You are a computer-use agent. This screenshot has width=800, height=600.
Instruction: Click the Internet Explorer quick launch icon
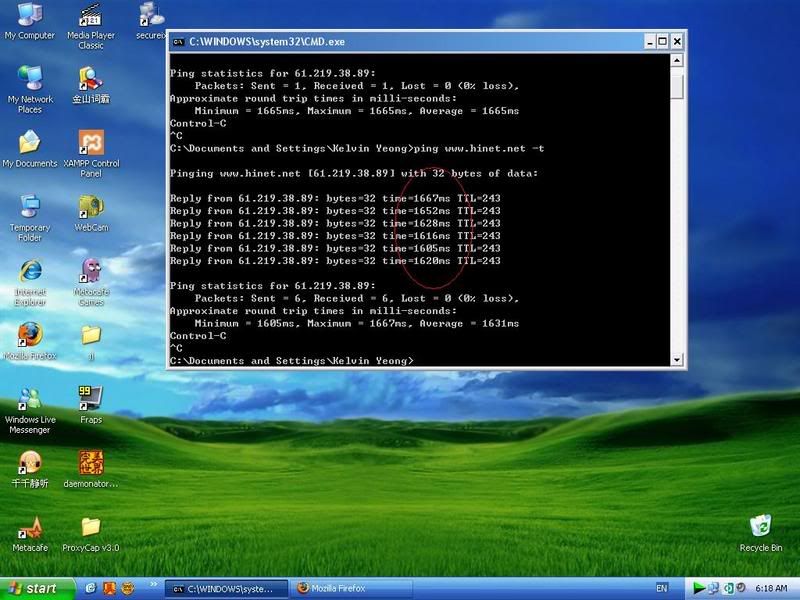pos(92,588)
